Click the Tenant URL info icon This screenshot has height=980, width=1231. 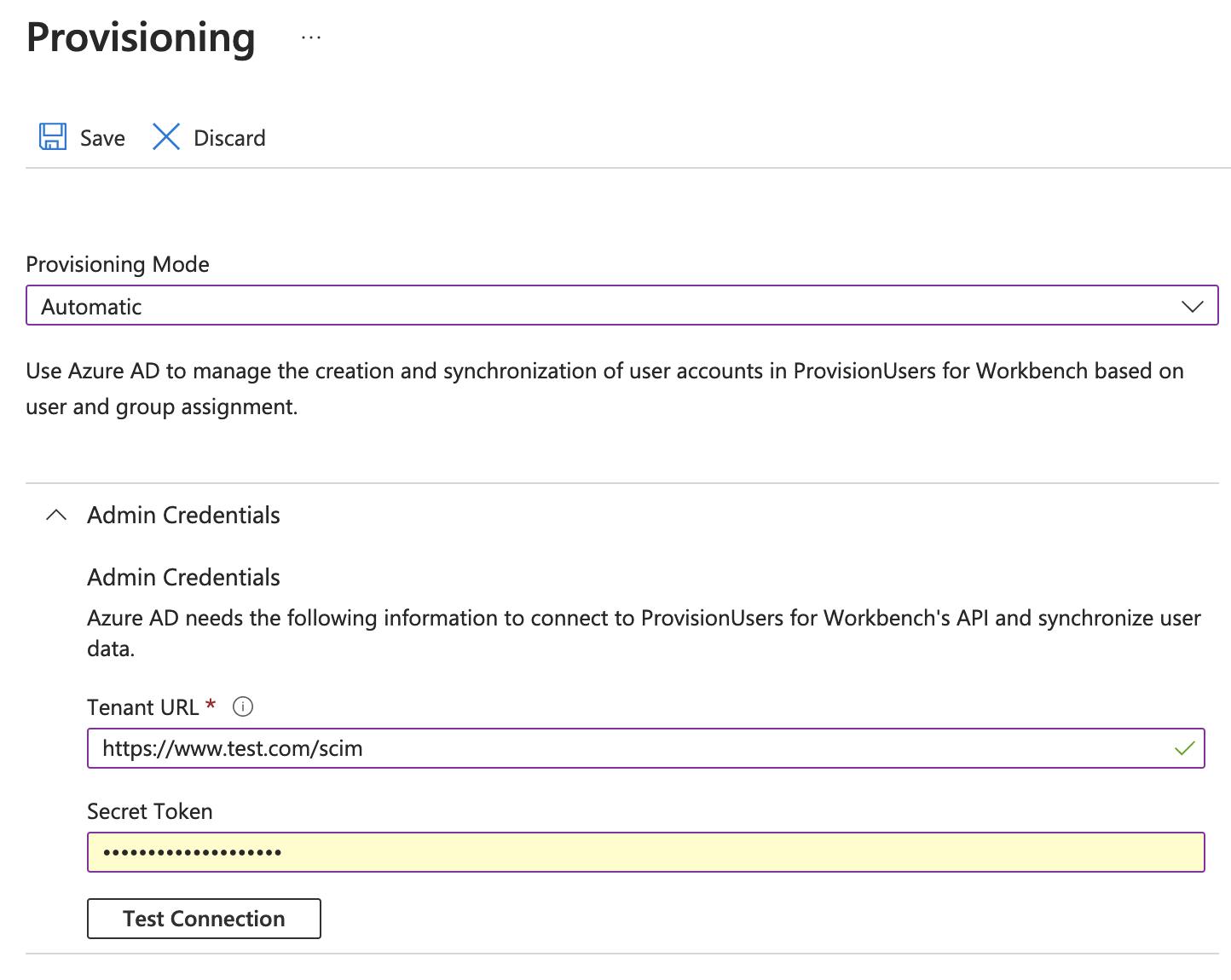click(243, 707)
